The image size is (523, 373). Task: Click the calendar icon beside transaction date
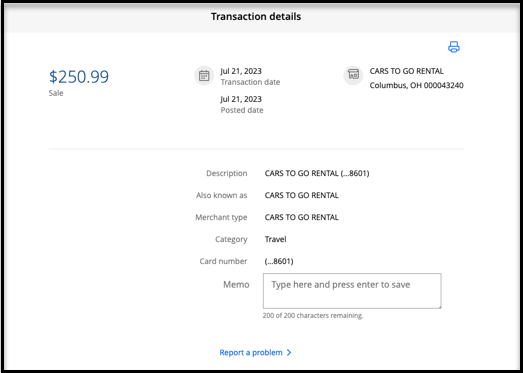coord(204,76)
